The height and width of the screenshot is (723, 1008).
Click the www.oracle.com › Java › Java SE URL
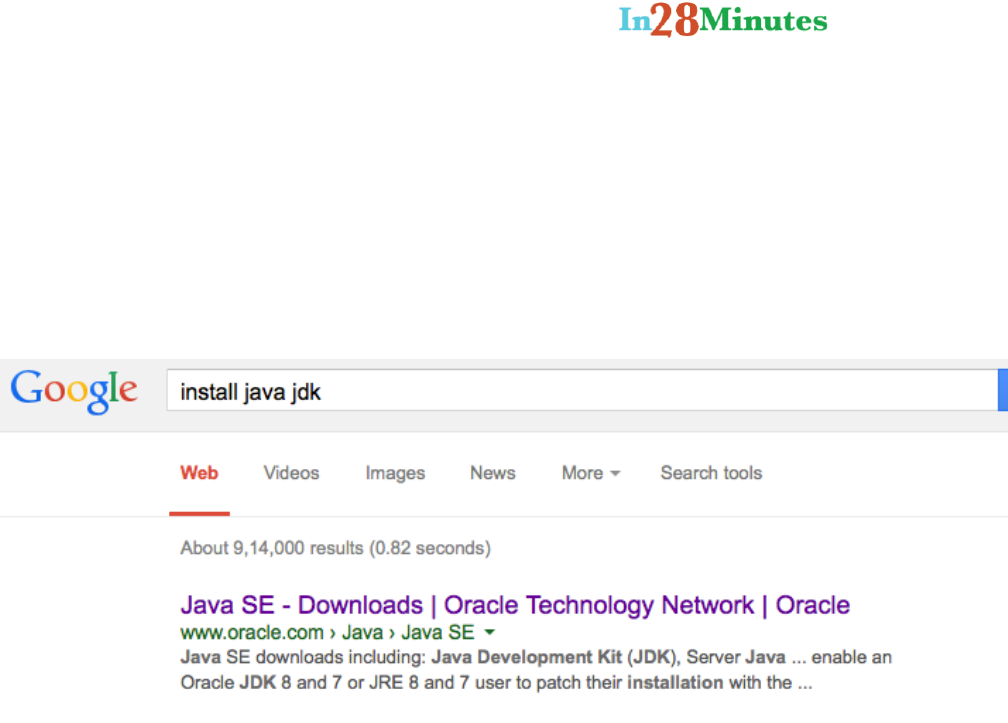coord(327,632)
